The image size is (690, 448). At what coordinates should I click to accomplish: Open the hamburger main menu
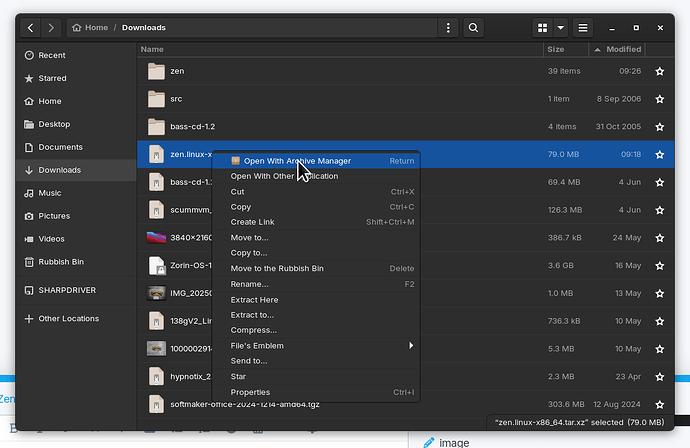(x=583, y=28)
